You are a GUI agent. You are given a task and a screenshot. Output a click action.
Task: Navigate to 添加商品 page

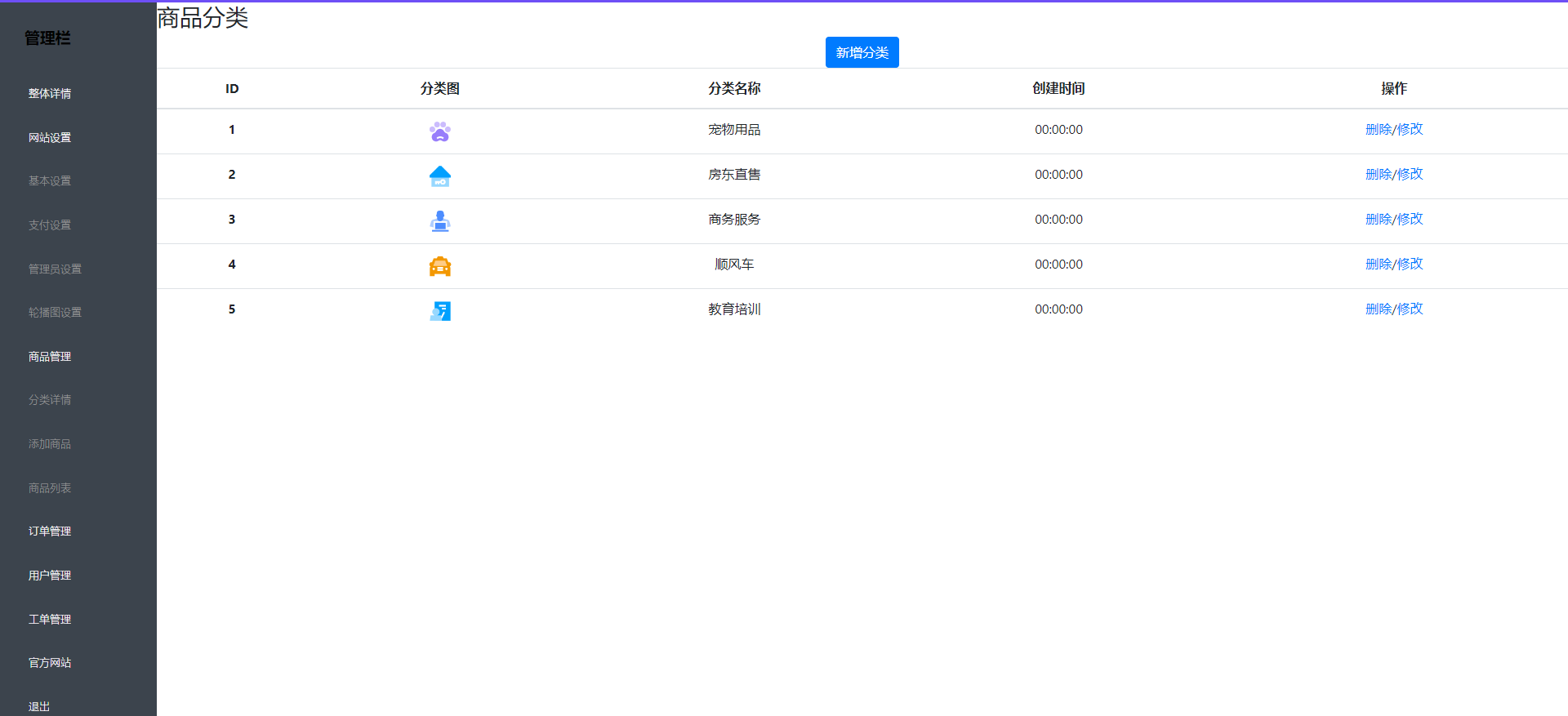50,444
